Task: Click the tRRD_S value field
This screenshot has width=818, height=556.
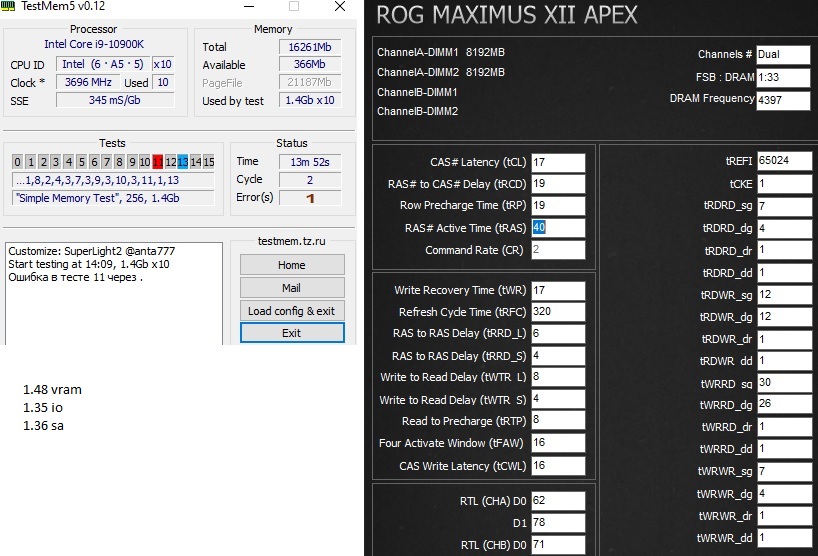Action: (x=558, y=356)
